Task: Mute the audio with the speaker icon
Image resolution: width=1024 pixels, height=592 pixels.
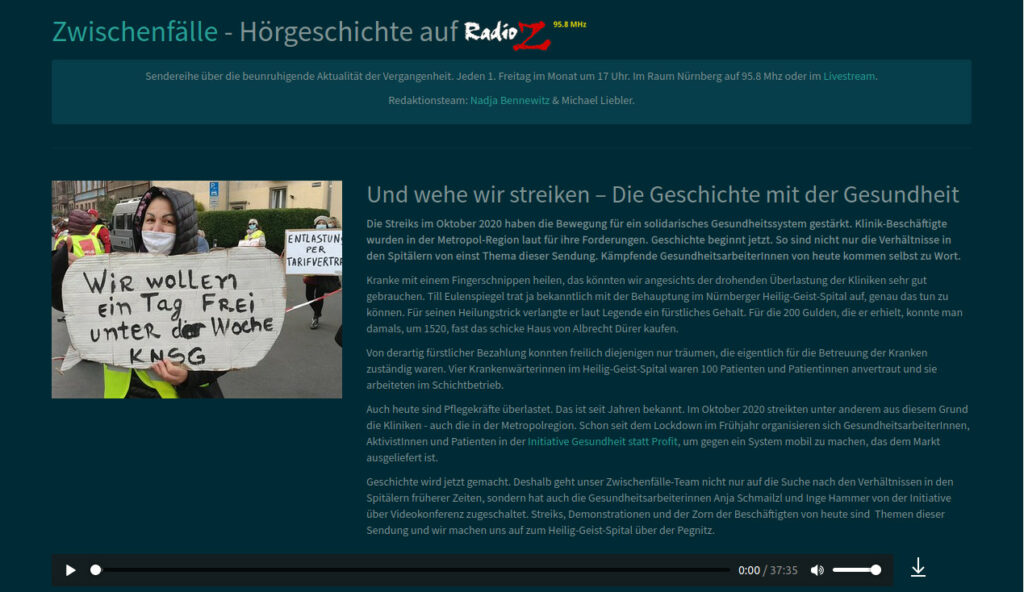Action: pyautogui.click(x=817, y=570)
